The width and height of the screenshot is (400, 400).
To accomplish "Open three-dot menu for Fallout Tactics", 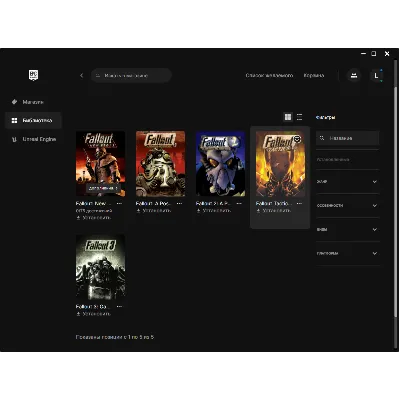I will tap(299, 203).
